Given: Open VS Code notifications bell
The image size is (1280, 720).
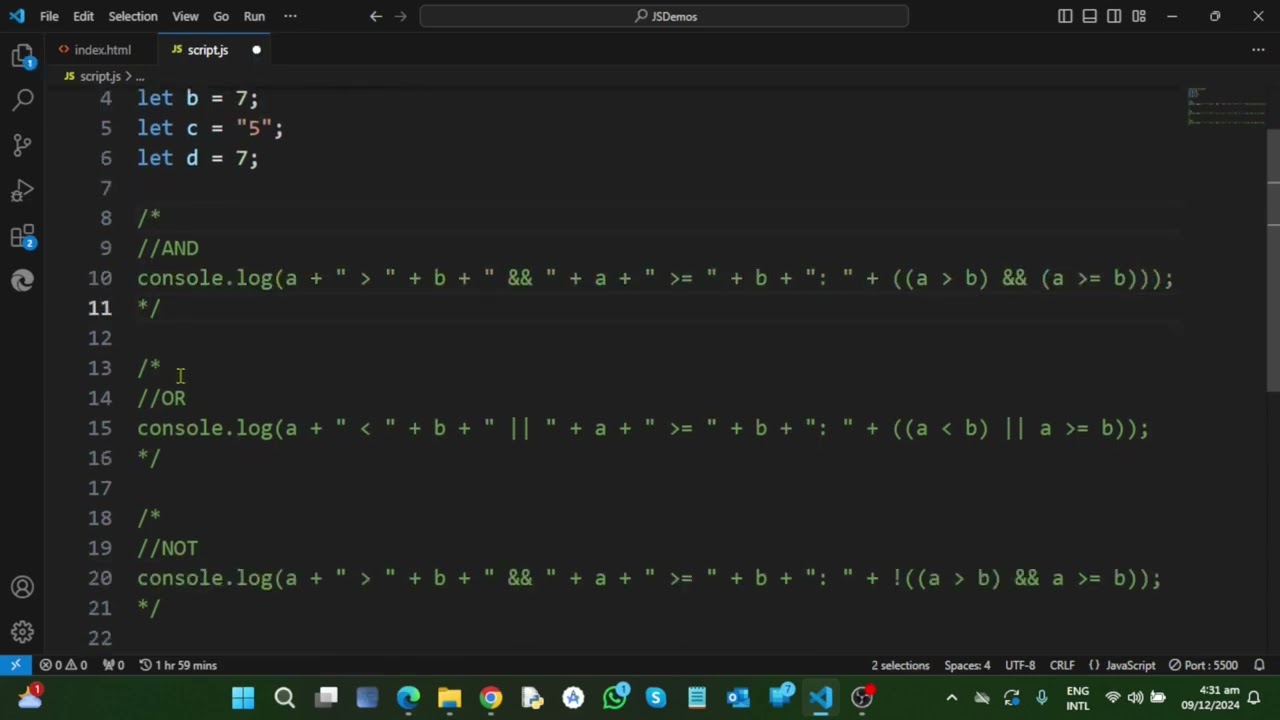Looking at the screenshot, I should pyautogui.click(x=1259, y=665).
